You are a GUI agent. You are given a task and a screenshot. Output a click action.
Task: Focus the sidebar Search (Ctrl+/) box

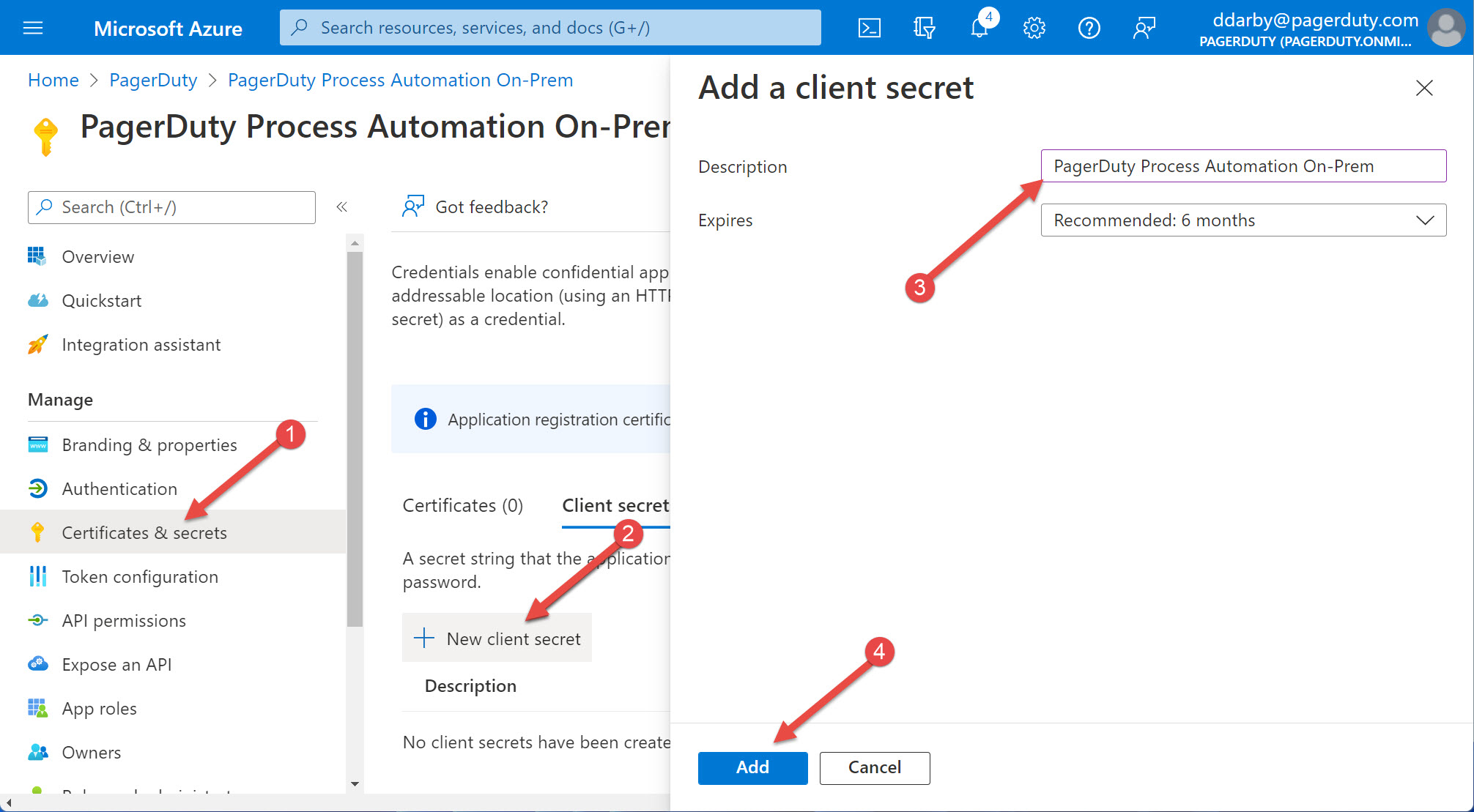(x=171, y=207)
